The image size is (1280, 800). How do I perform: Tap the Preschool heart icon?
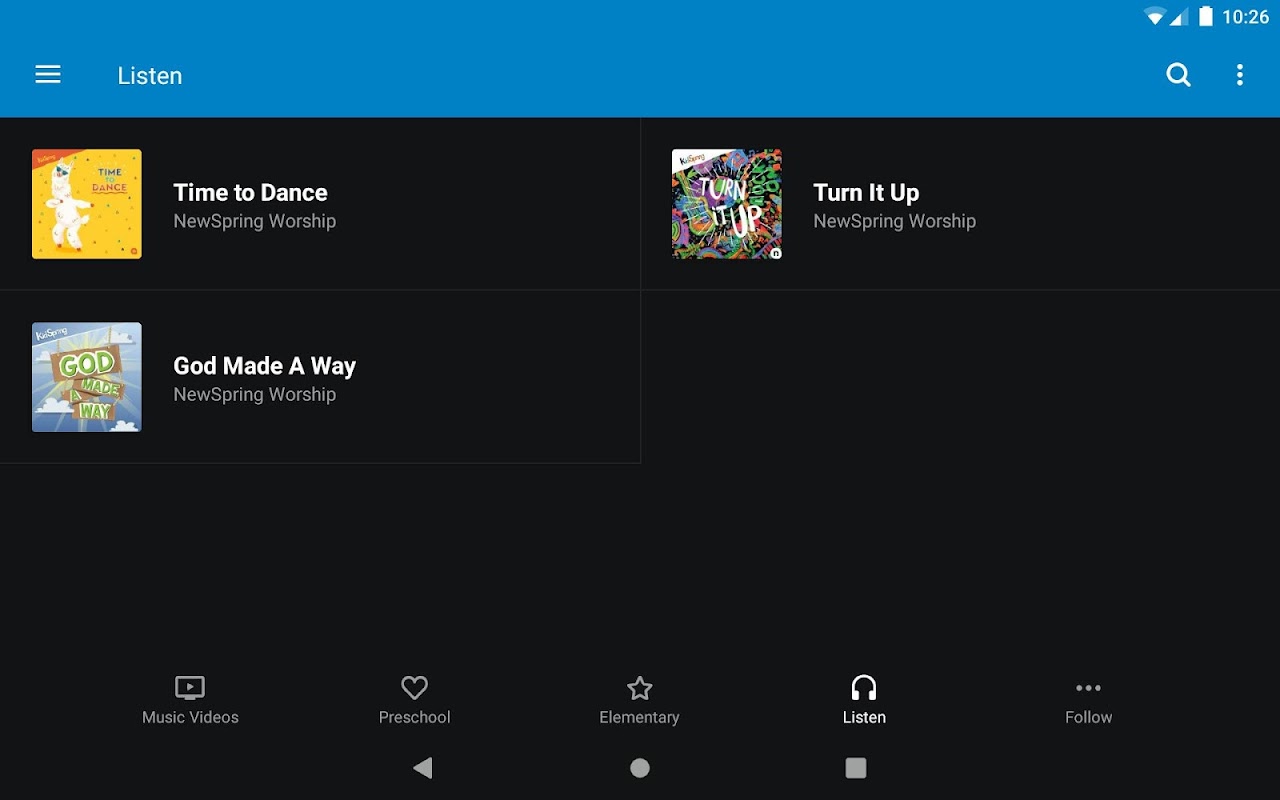pyautogui.click(x=414, y=688)
